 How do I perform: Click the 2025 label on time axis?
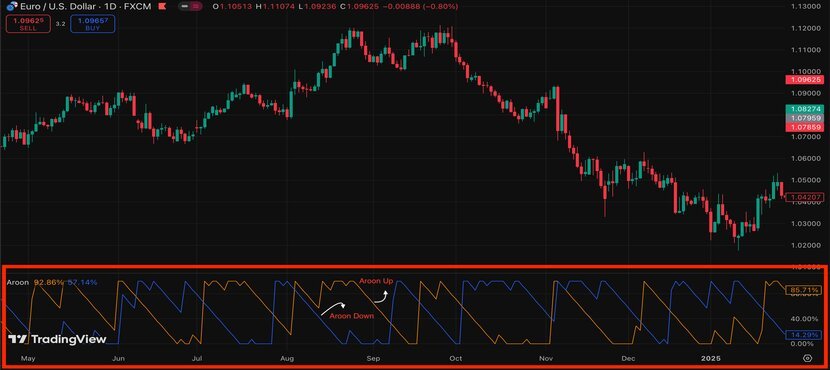(712, 358)
